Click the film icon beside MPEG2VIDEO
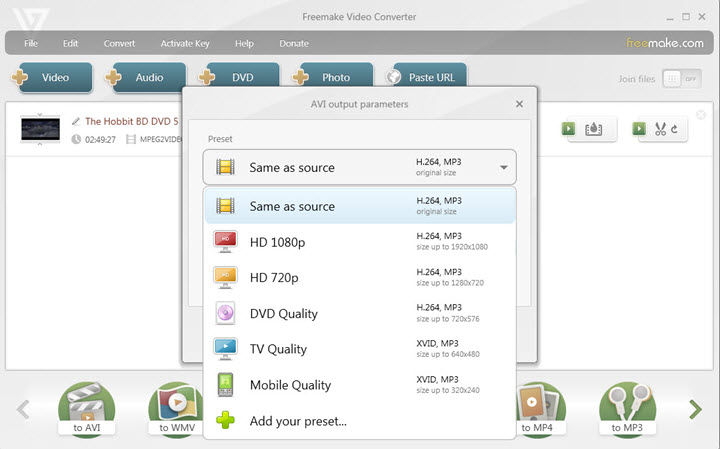This screenshot has height=449, width=720. click(x=131, y=139)
